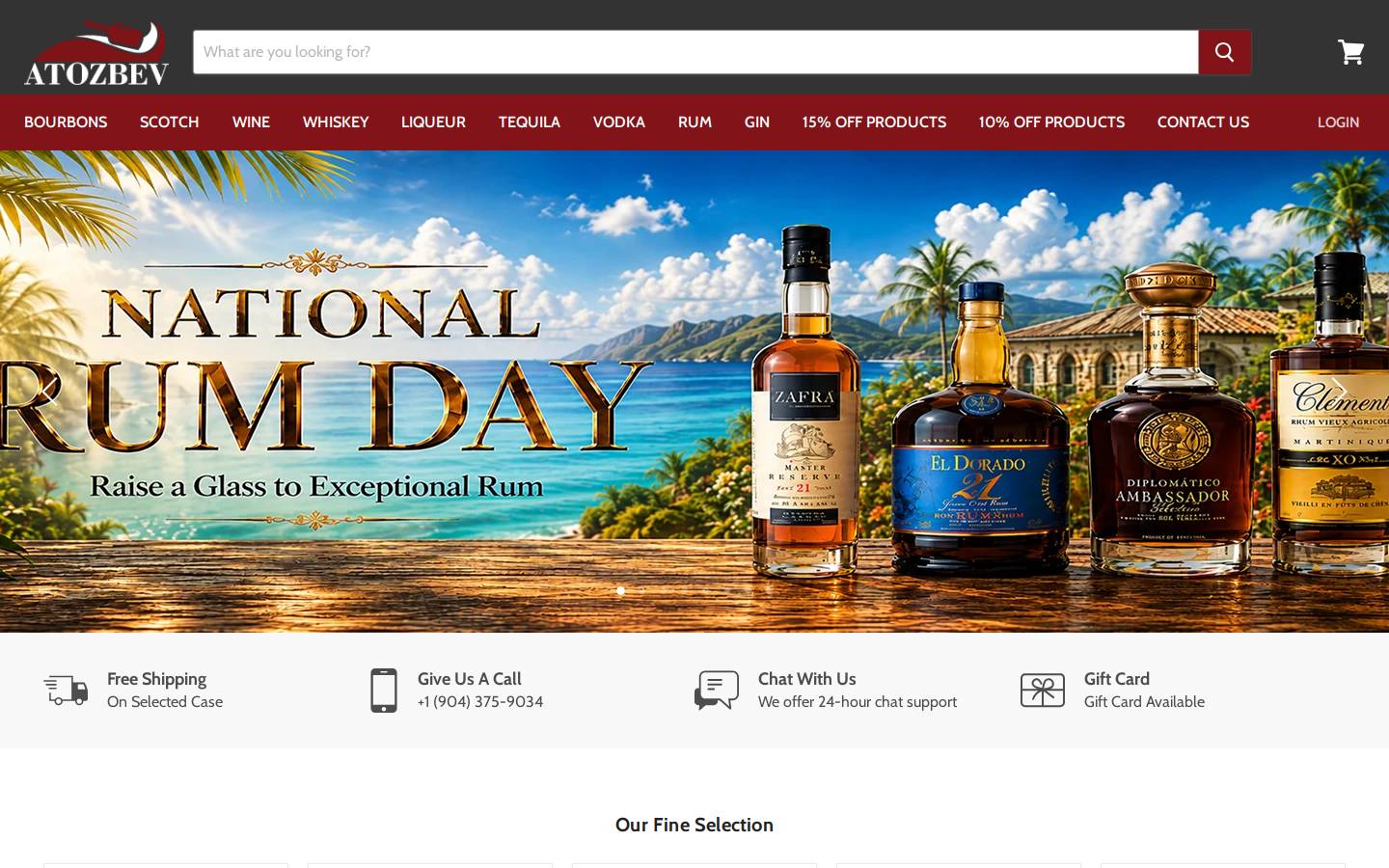1389x868 pixels.
Task: Click the Login link
Action: click(1338, 122)
